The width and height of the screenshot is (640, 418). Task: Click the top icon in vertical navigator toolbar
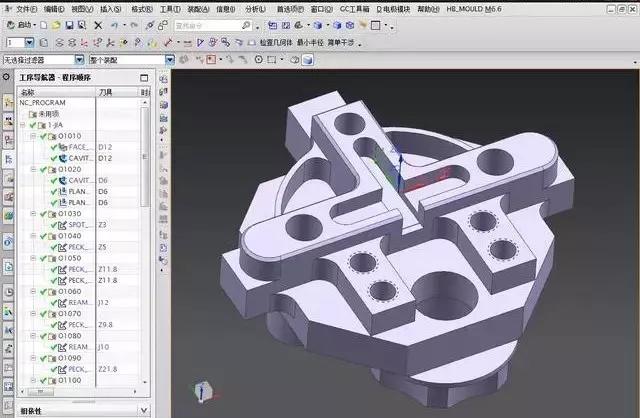click(x=164, y=79)
